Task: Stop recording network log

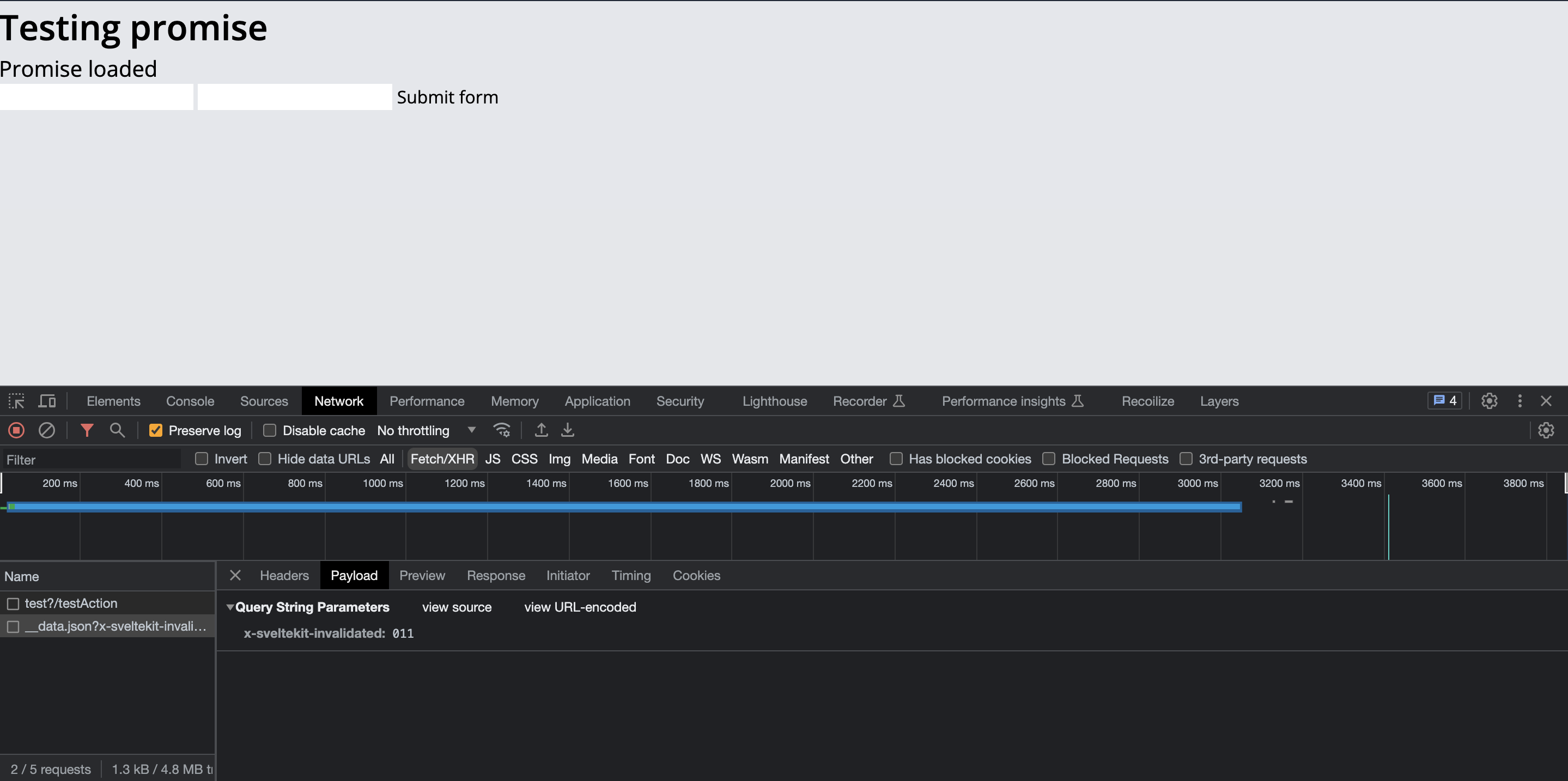Action: [16, 430]
